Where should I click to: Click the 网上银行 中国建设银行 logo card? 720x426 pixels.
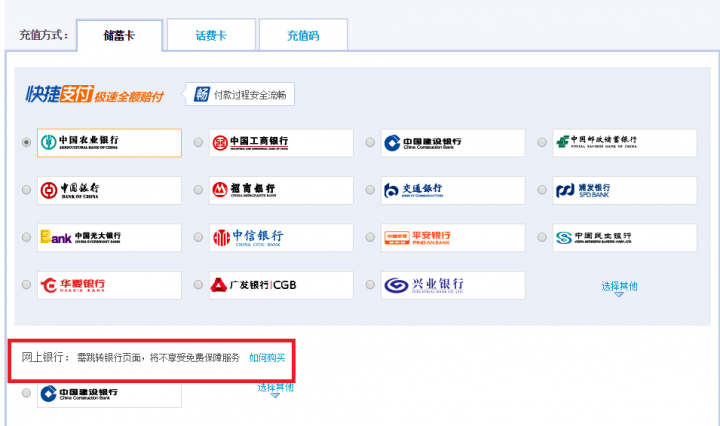[x=109, y=394]
